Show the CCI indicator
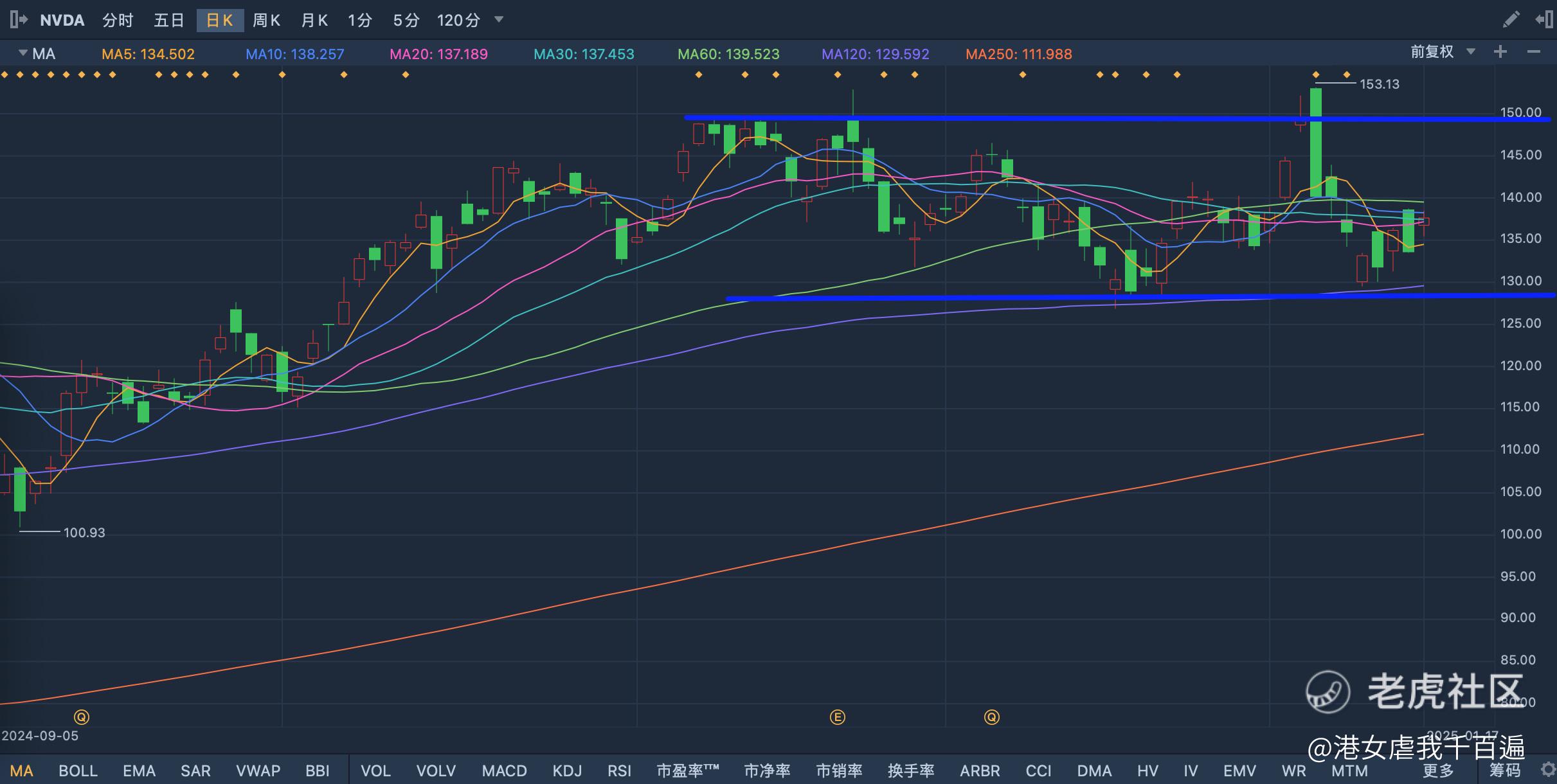1557x784 pixels. coord(1038,771)
